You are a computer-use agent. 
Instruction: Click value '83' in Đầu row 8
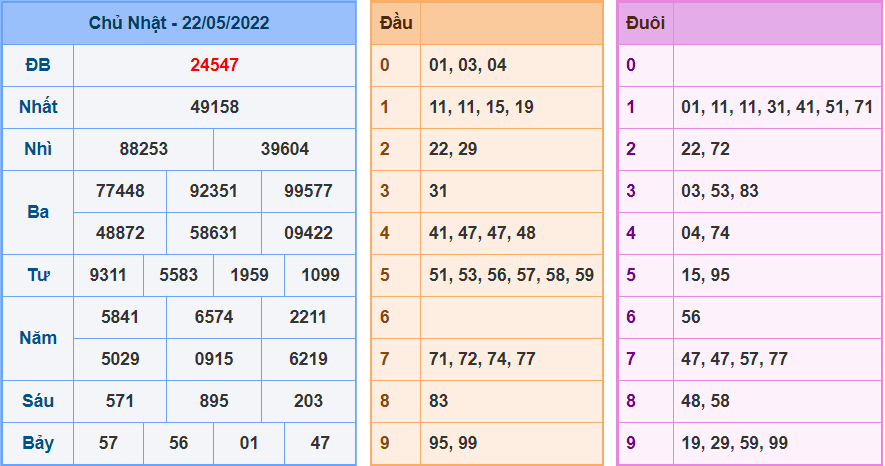(438, 401)
